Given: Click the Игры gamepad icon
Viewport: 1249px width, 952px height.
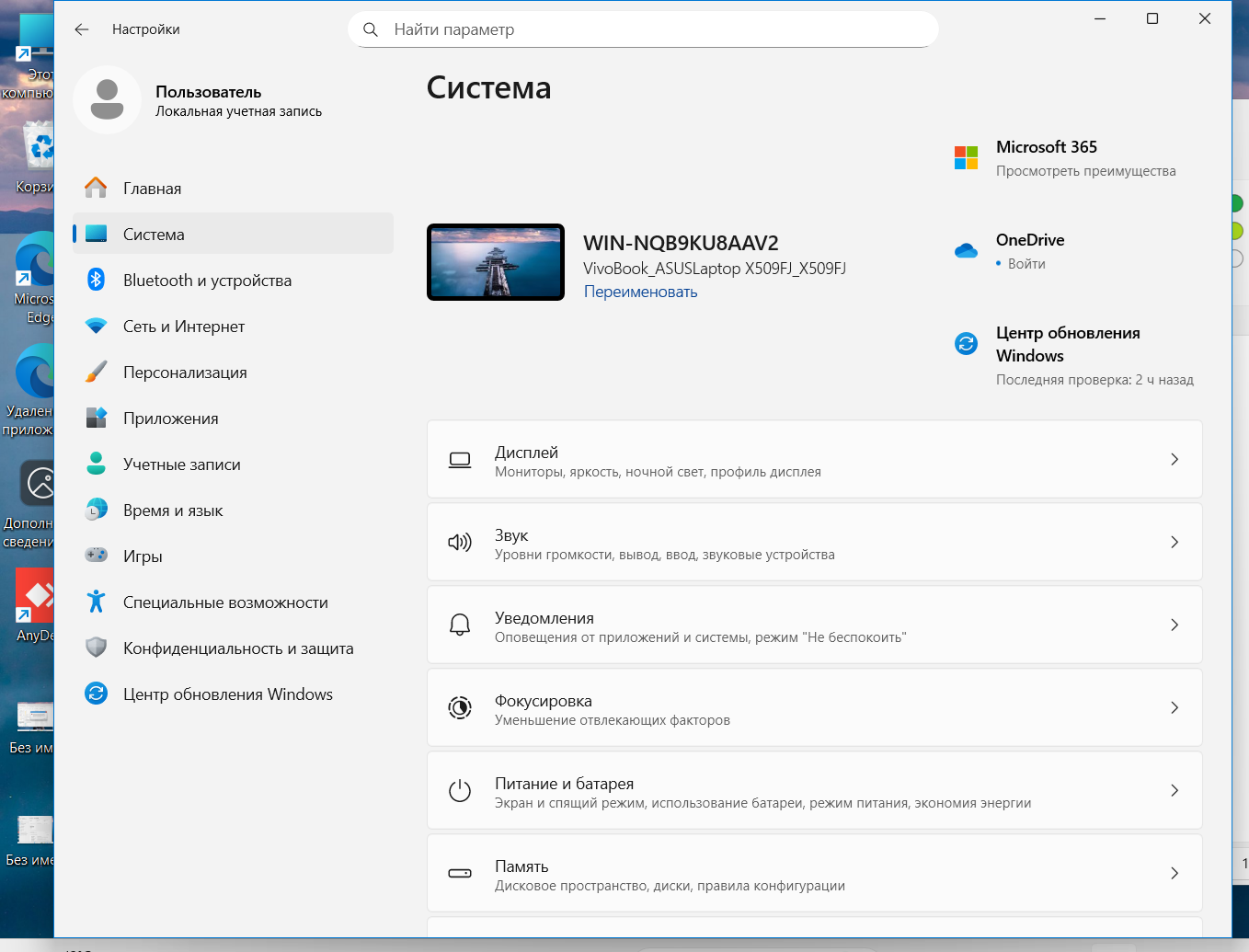Looking at the screenshot, I should [x=96, y=556].
